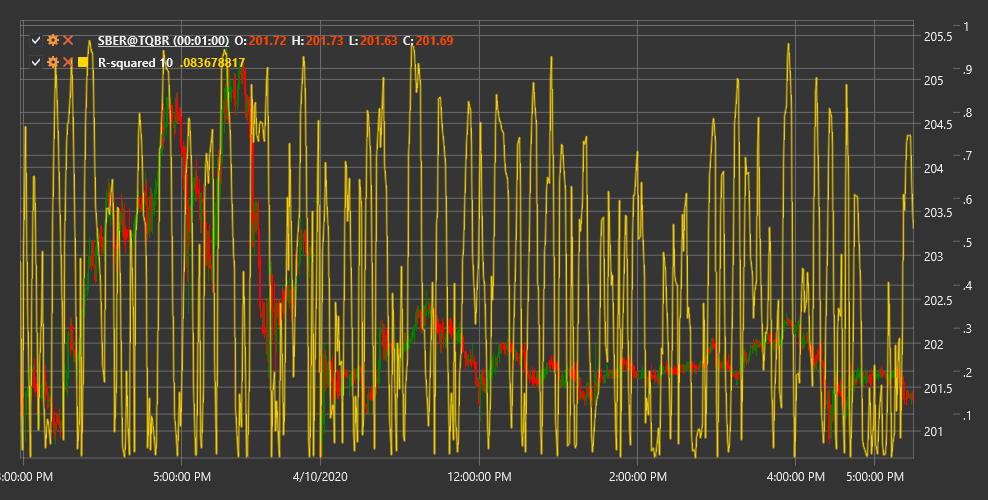
Task: Click the low price value 201.63
Action: click(379, 41)
